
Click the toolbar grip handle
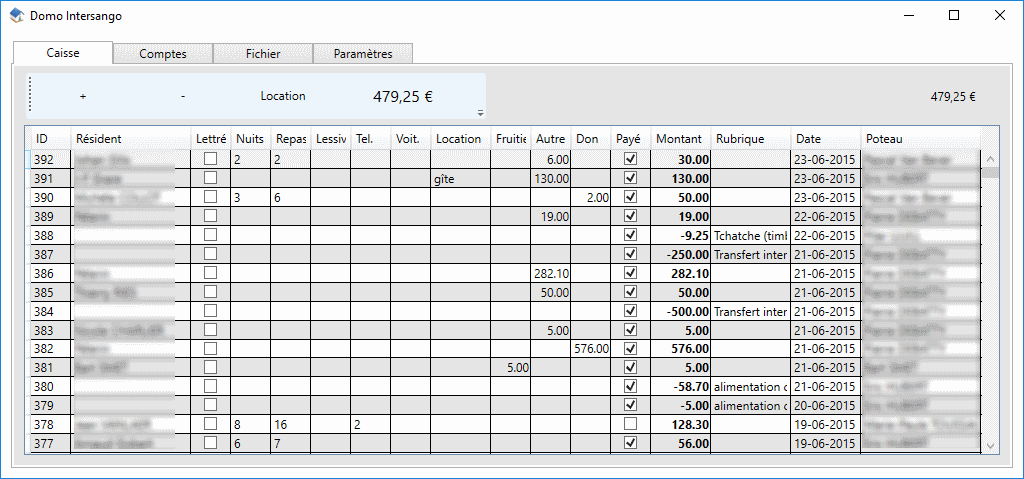(31, 96)
